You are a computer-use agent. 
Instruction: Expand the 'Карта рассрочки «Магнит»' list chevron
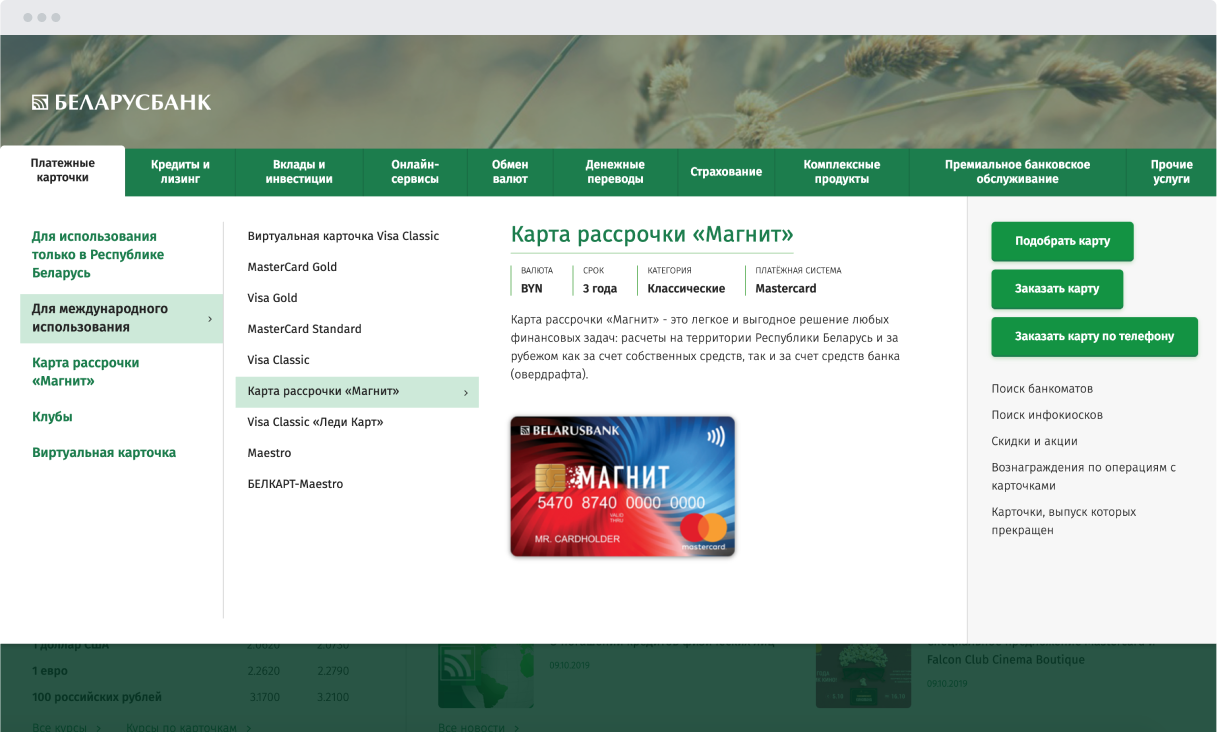click(466, 392)
